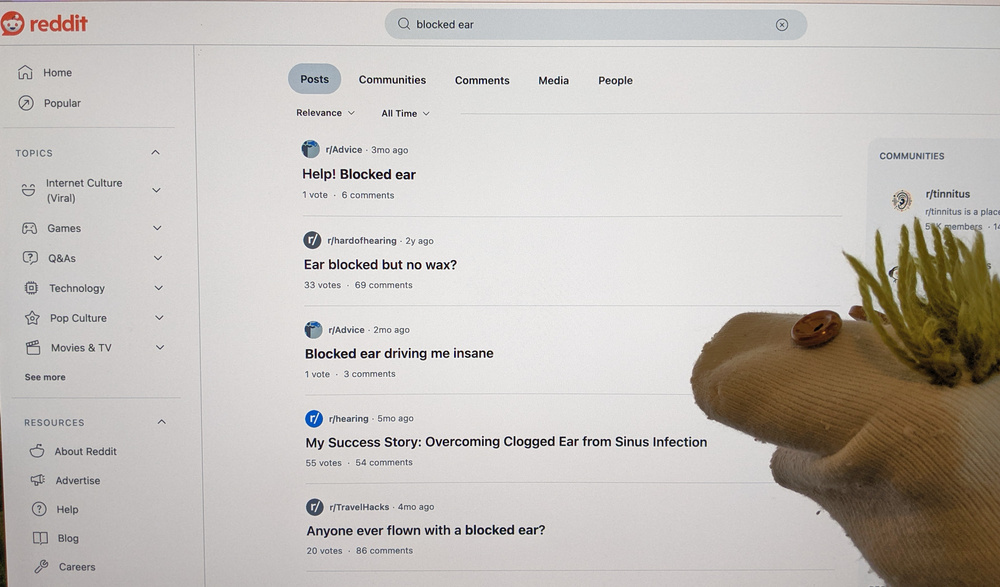Open the post 'Help! Blocked ear'
Viewport: 1000px width, 587px height.
tap(359, 174)
